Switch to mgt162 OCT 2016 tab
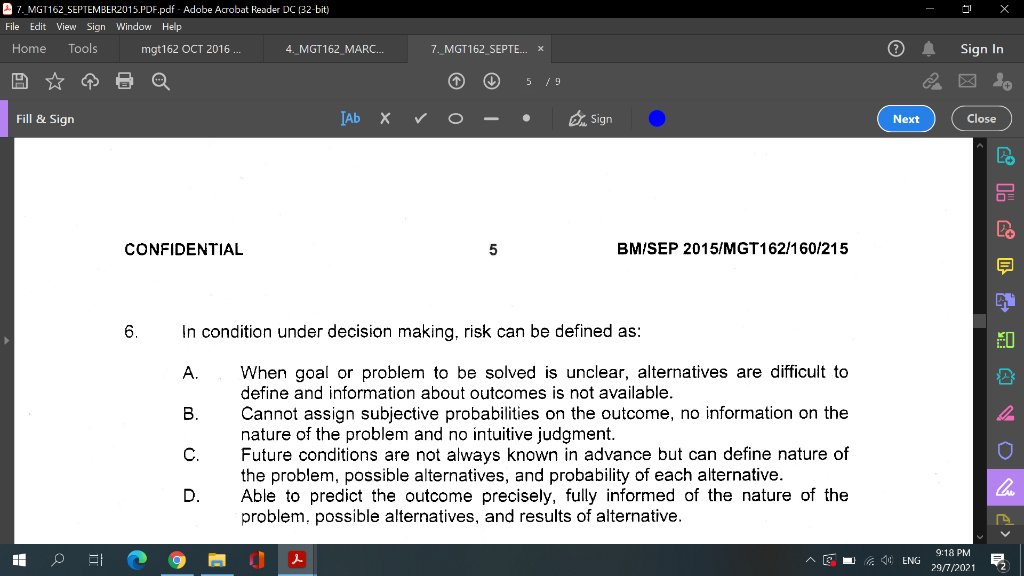This screenshot has width=1024, height=576. [191, 49]
